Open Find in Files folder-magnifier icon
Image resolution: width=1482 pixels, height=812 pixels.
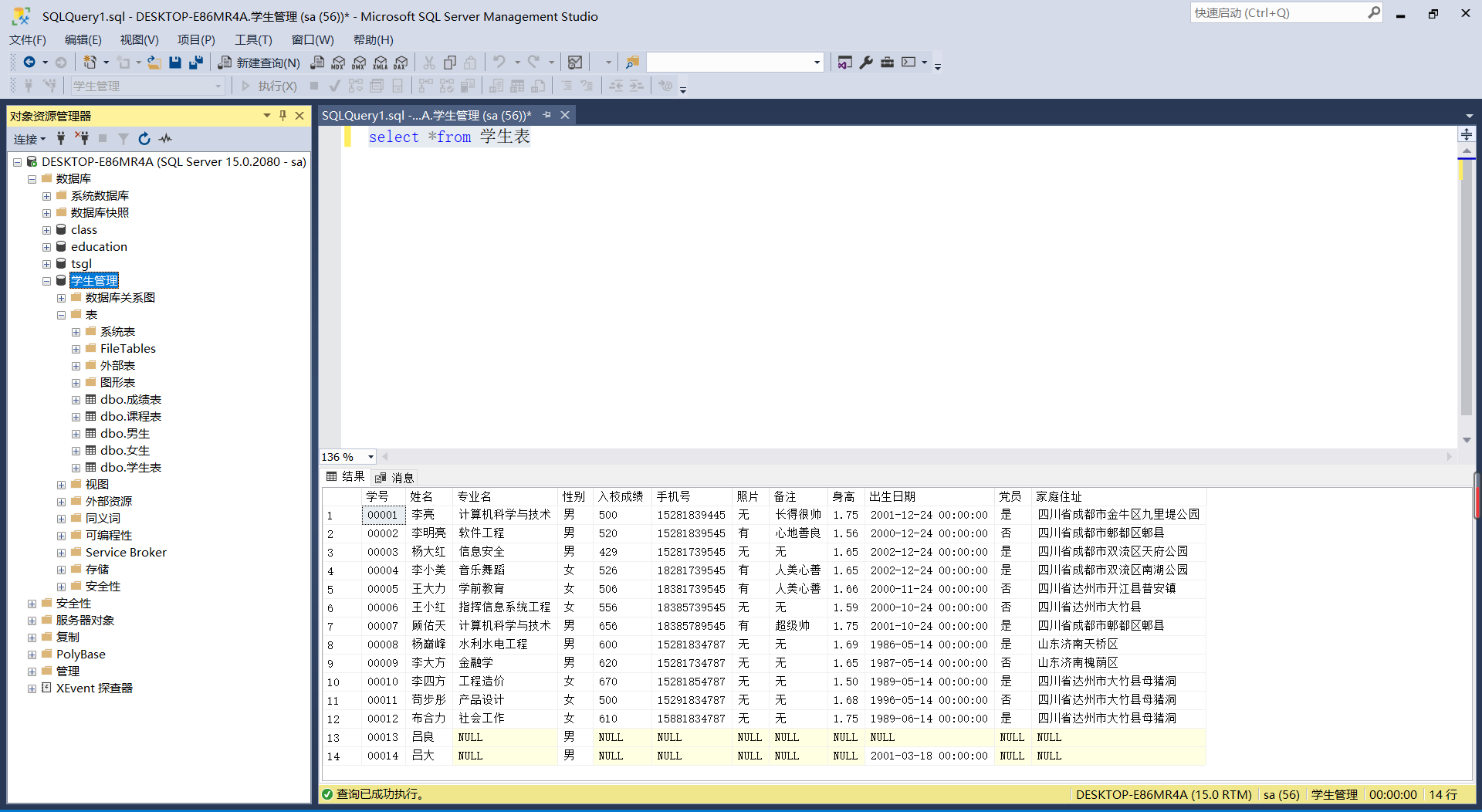tap(632, 63)
